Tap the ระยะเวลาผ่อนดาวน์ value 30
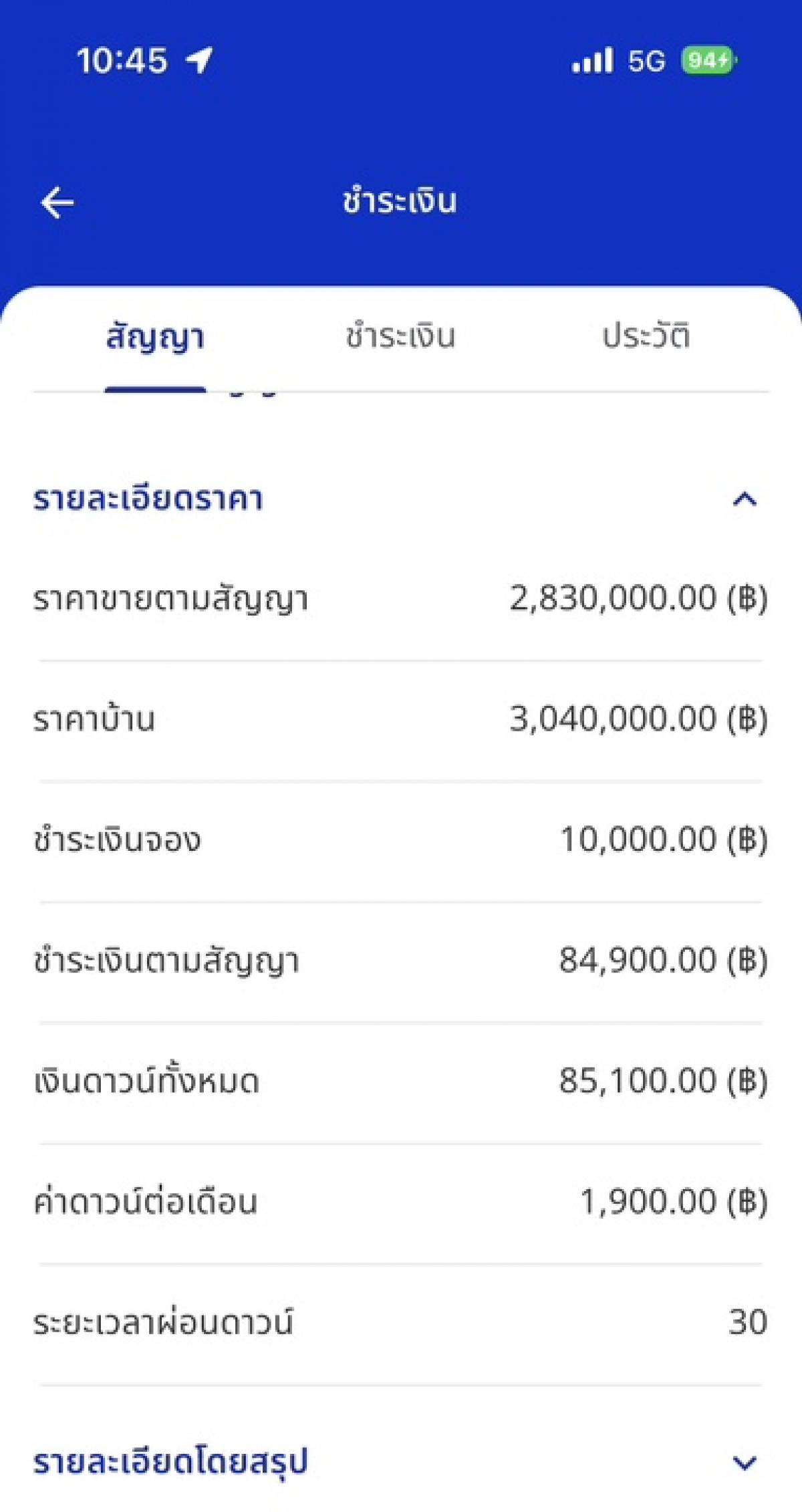Image resolution: width=802 pixels, height=1512 pixels. (x=747, y=1323)
